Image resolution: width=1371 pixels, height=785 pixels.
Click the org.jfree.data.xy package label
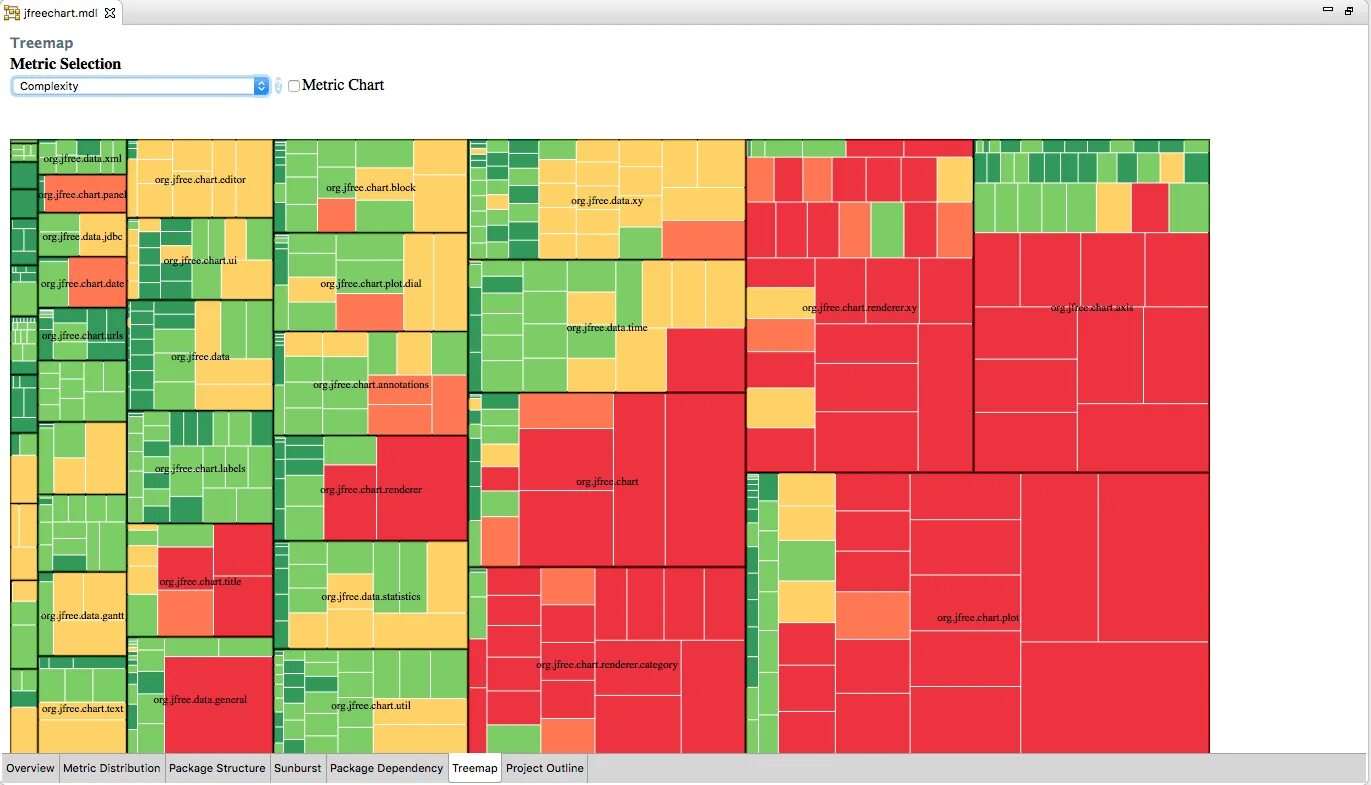tap(607, 200)
